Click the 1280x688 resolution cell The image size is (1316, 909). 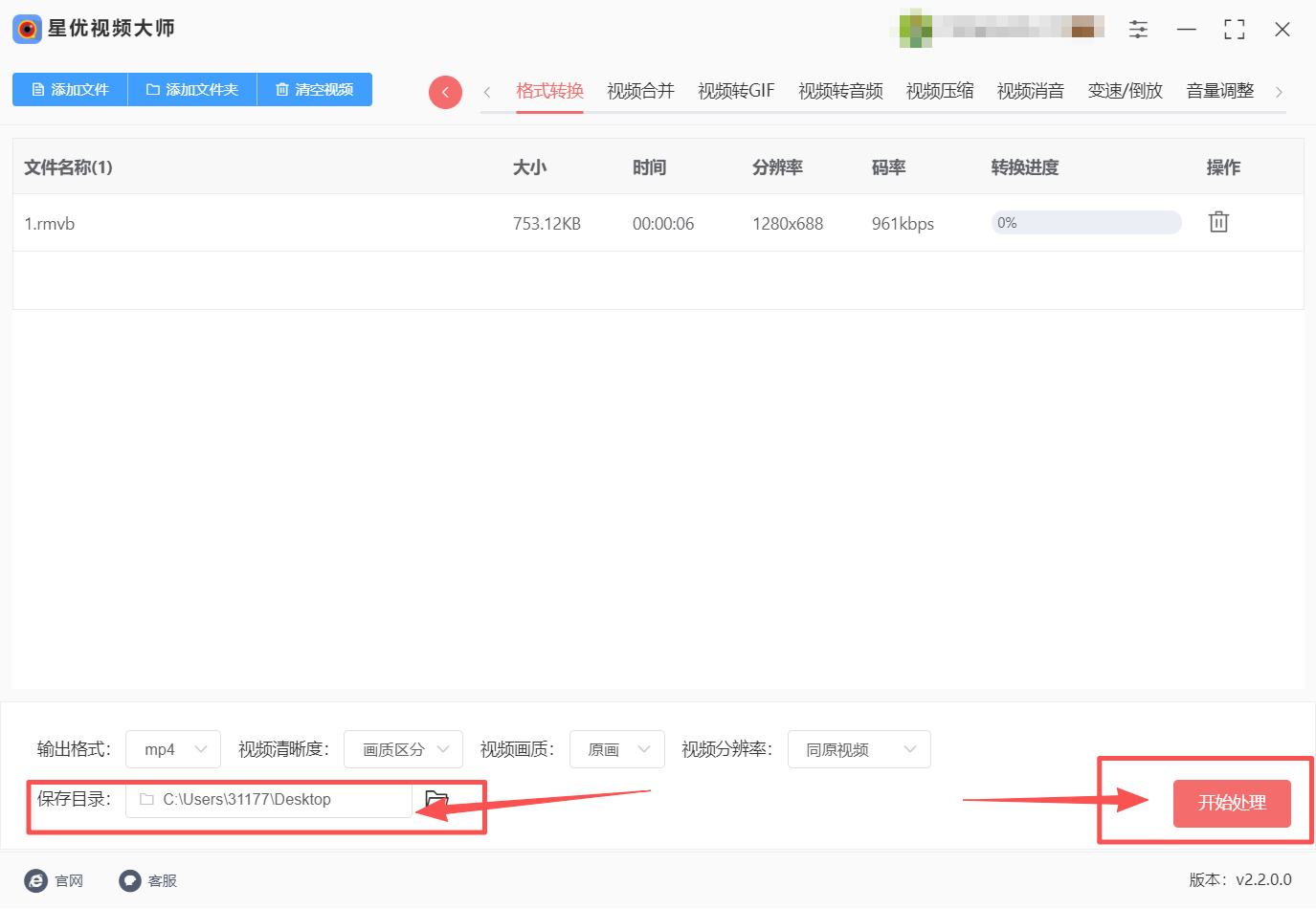click(x=788, y=224)
